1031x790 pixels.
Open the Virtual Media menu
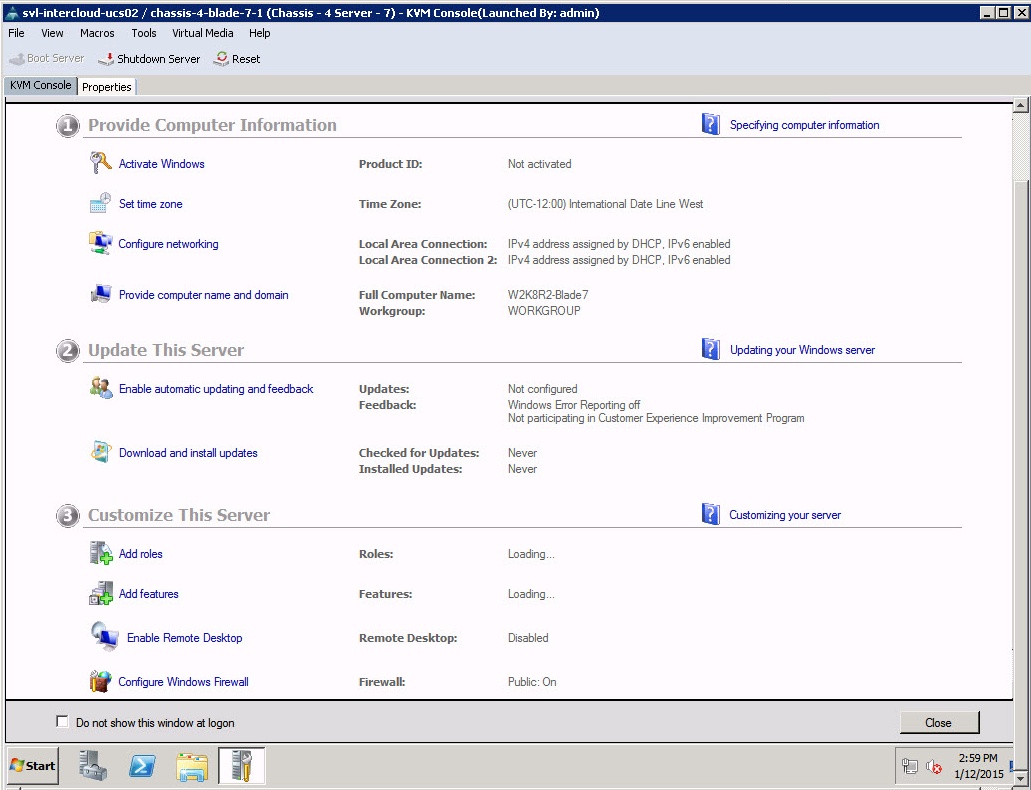203,33
